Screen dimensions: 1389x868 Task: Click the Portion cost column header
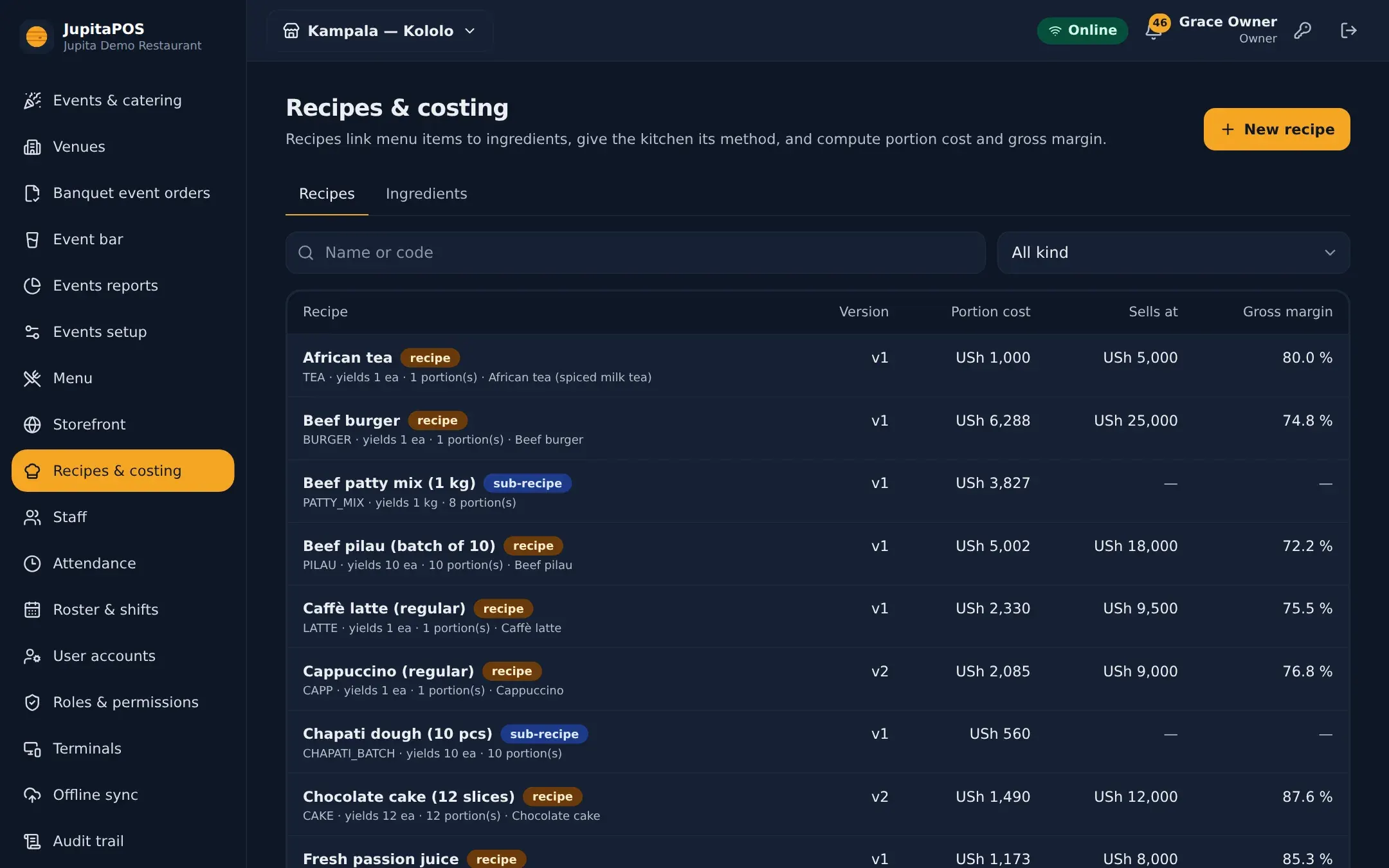tap(990, 312)
